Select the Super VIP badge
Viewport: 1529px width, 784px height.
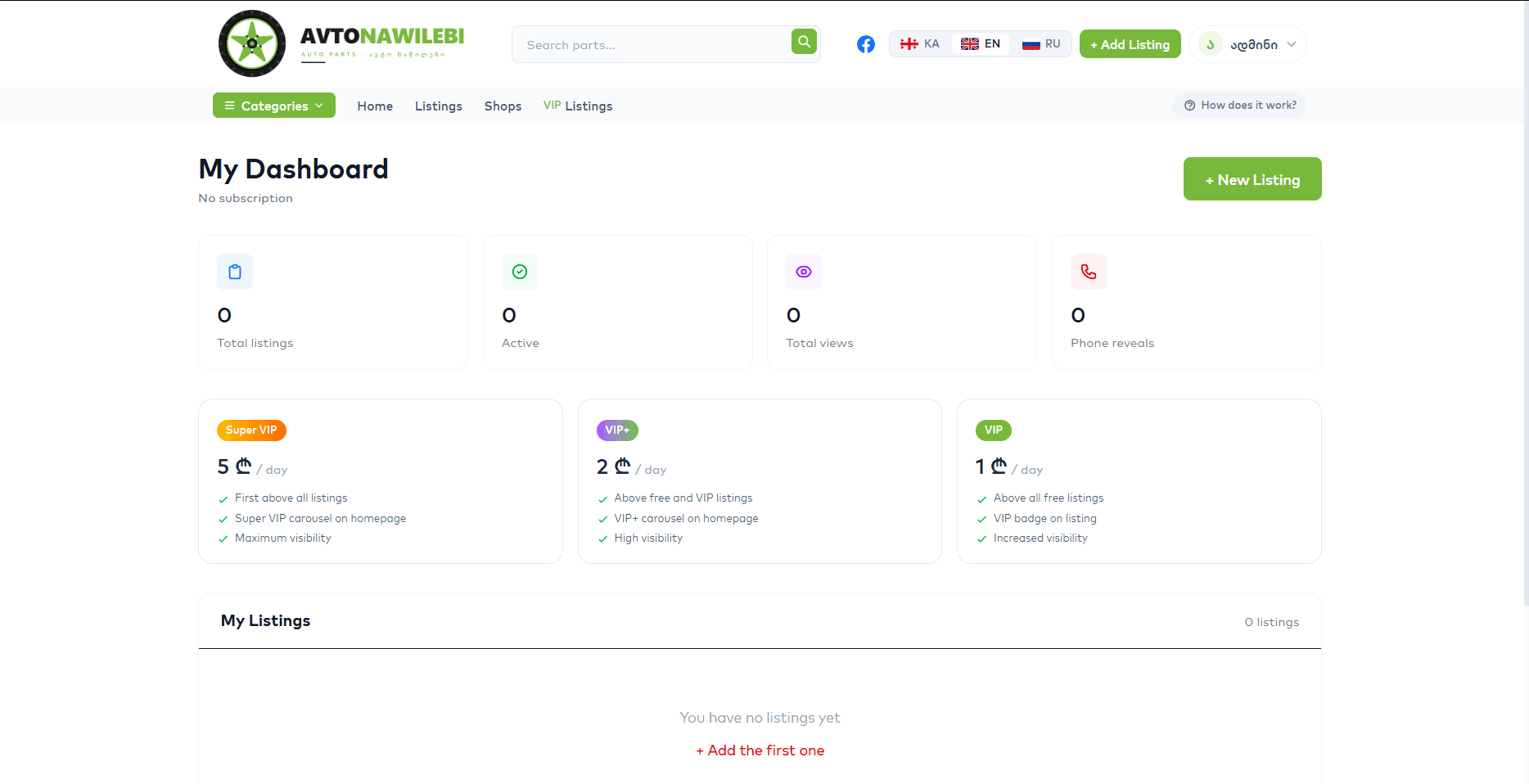[x=251, y=430]
